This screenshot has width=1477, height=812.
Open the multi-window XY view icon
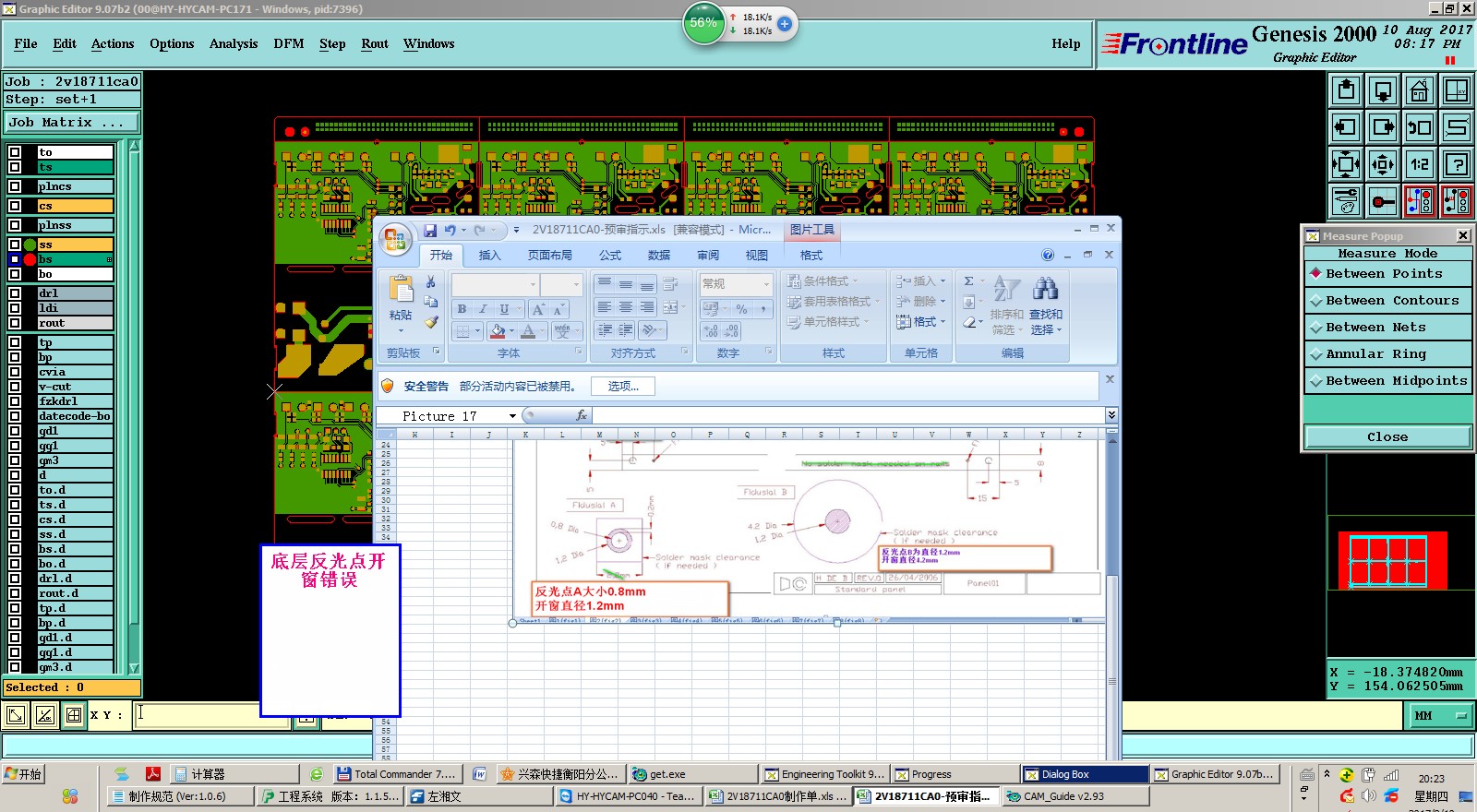[1457, 90]
